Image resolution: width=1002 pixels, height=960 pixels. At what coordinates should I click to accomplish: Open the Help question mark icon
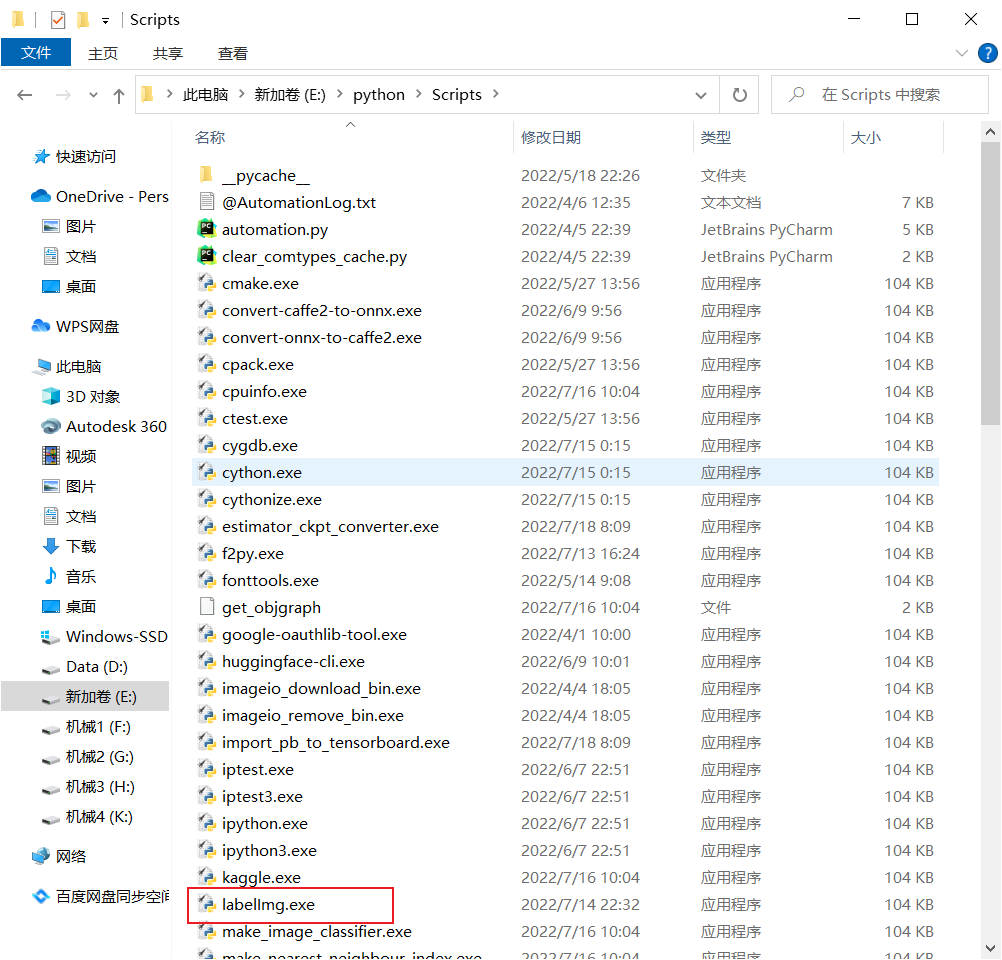point(988,53)
